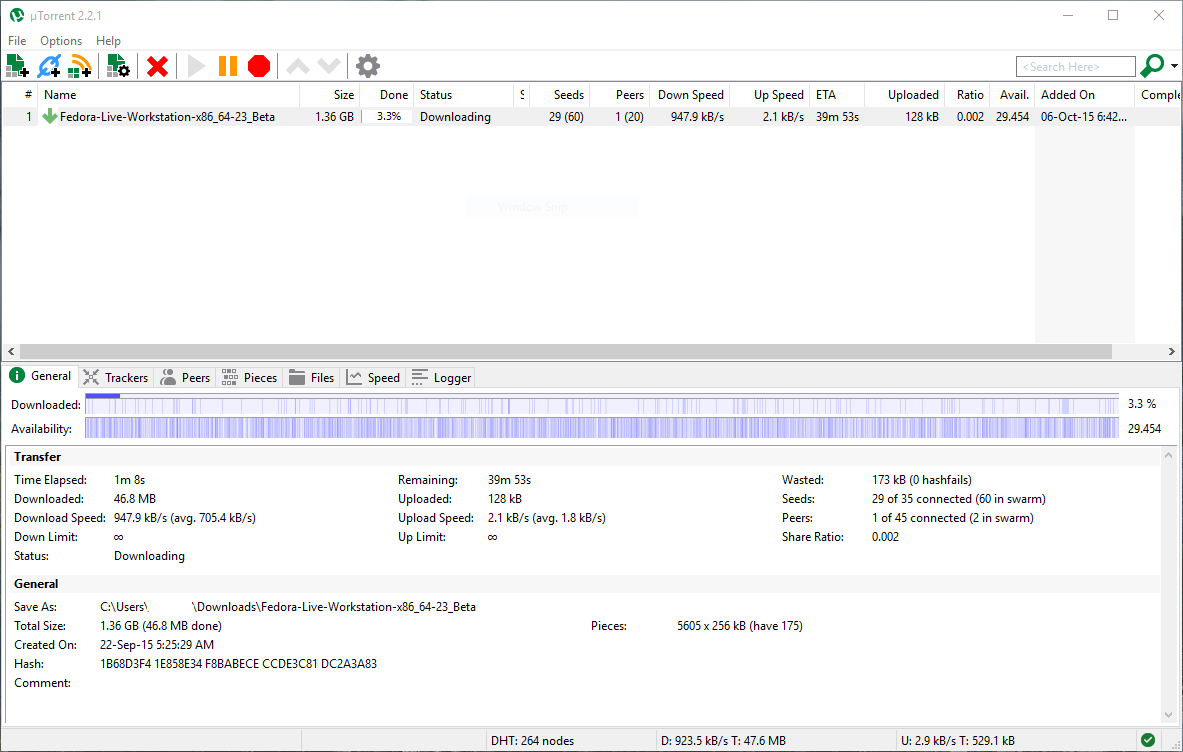Click the Create New Torrent icon
This screenshot has width=1183, height=752.
point(119,66)
